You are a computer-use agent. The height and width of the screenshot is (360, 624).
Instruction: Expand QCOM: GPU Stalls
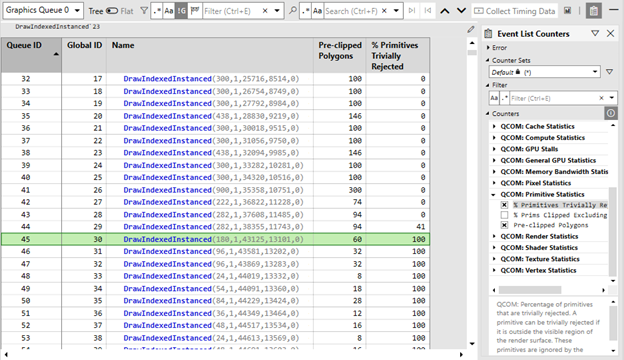(x=494, y=149)
